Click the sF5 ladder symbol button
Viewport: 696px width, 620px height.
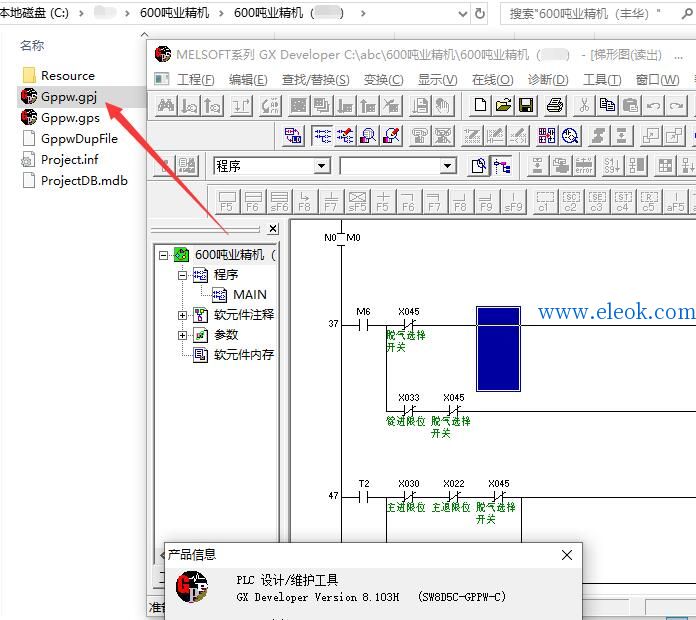click(x=357, y=201)
